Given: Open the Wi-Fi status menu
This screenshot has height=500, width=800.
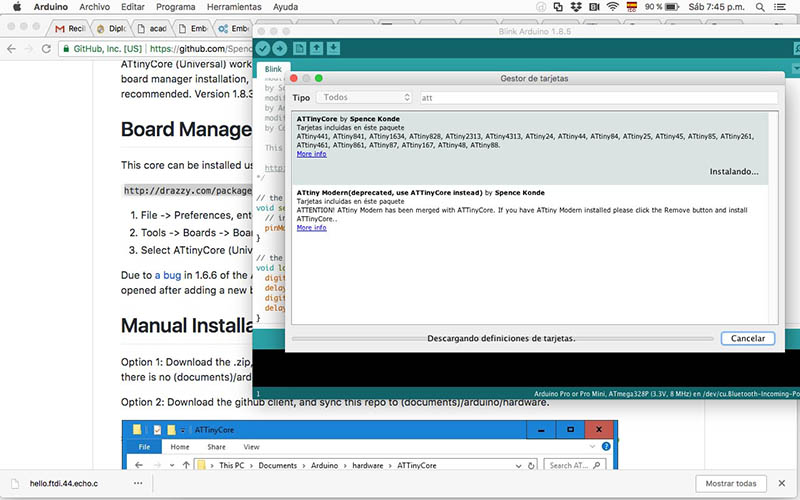Looking at the screenshot, I should click(613, 7).
